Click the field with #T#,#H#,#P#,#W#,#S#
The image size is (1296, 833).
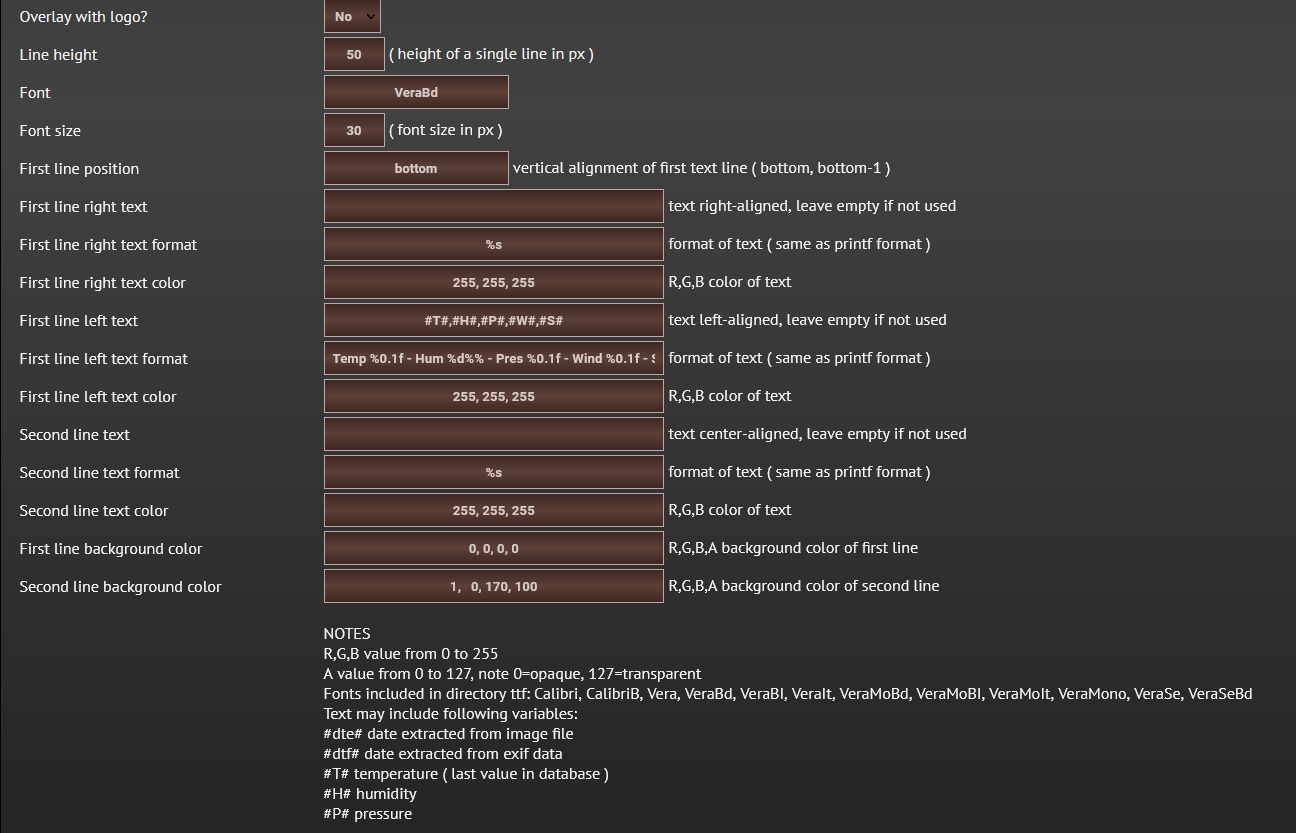pos(493,320)
